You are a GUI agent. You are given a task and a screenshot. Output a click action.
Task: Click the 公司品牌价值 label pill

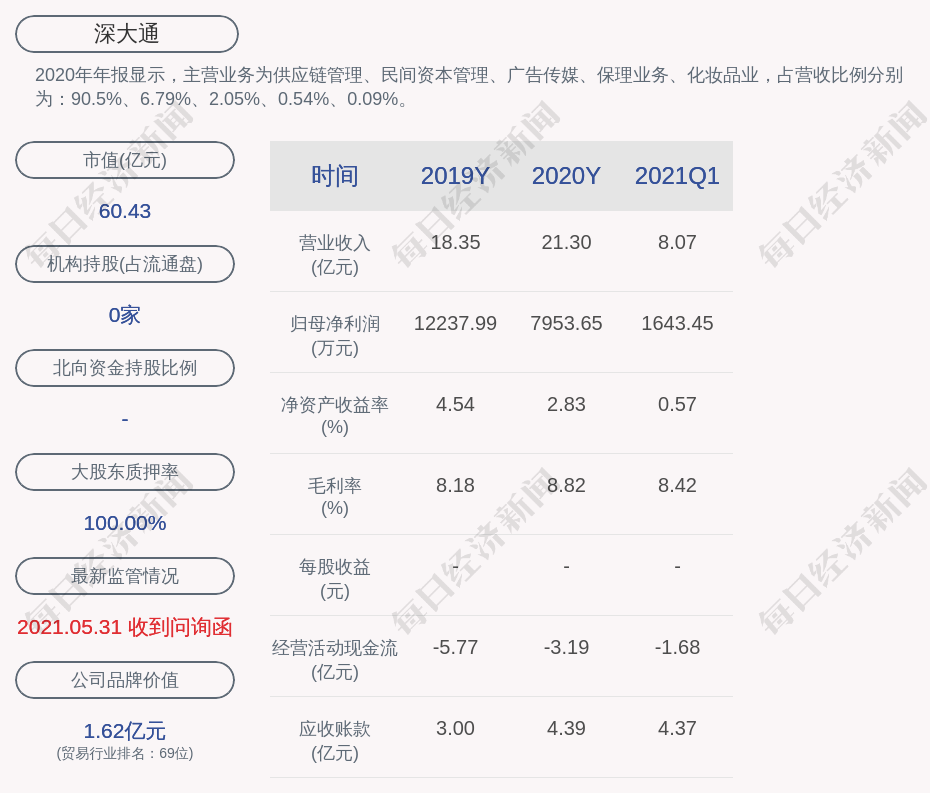point(125,680)
